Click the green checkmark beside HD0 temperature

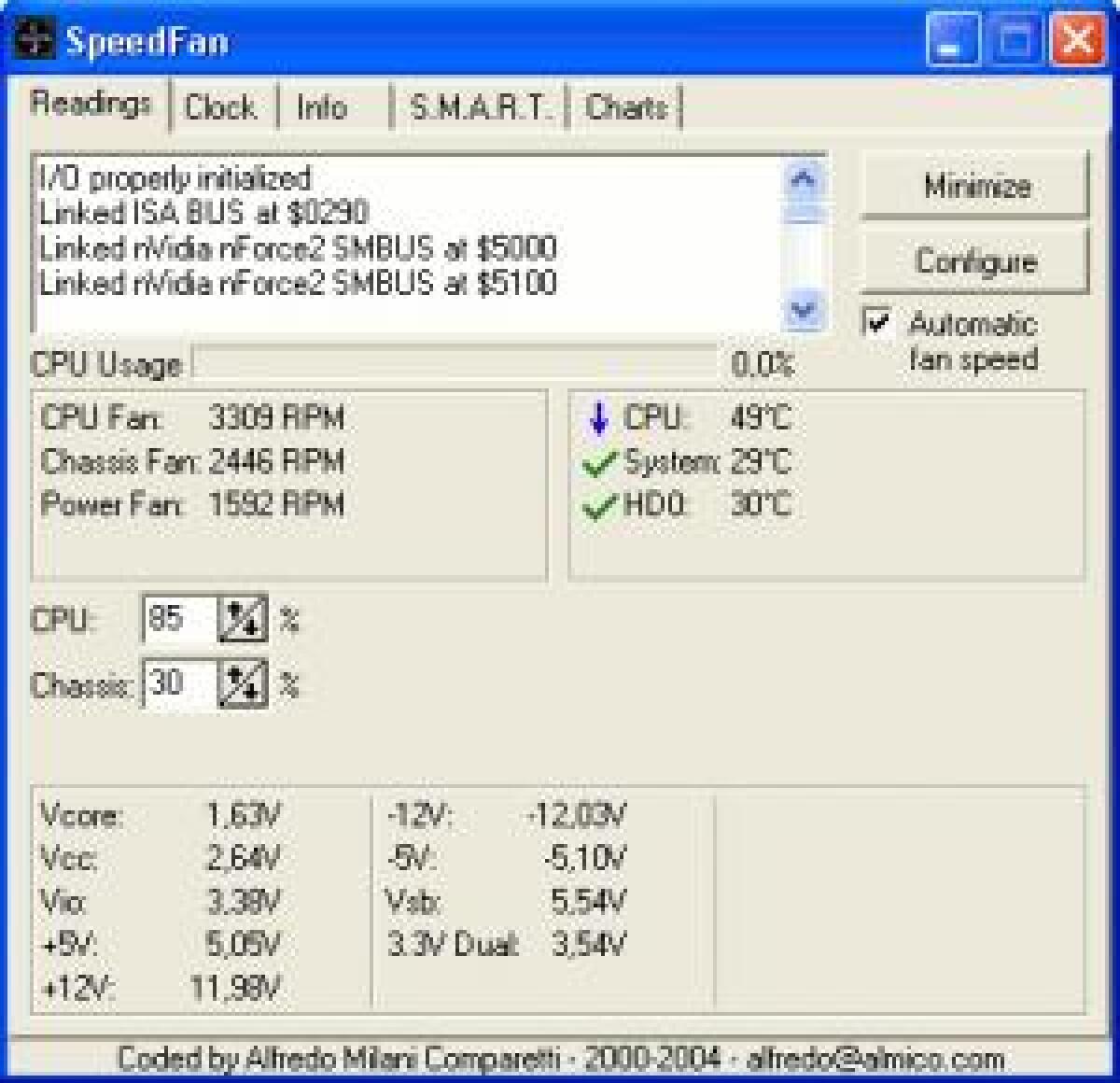click(x=598, y=506)
